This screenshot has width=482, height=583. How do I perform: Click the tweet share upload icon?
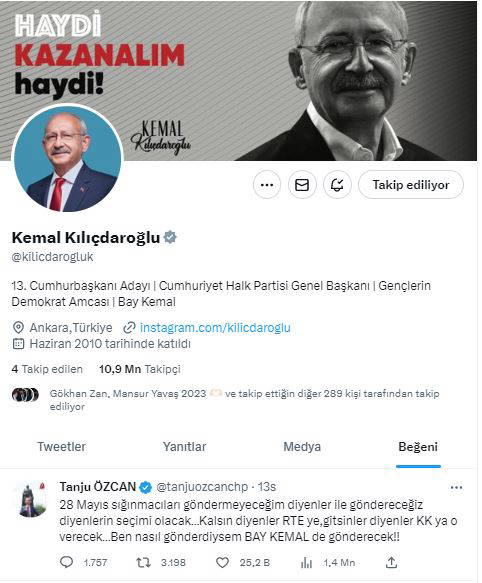pyautogui.click(x=391, y=562)
